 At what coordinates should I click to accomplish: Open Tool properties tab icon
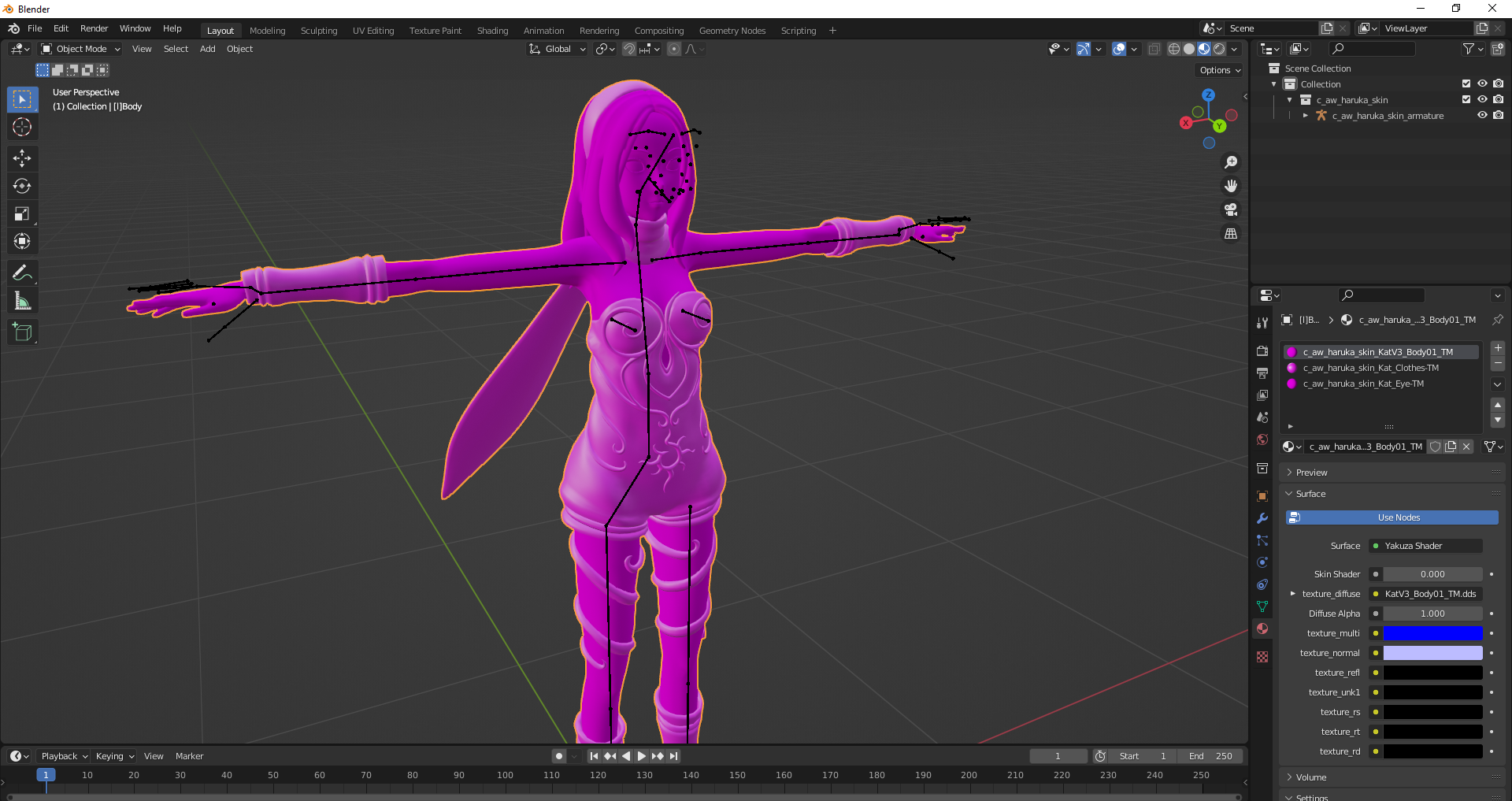[x=1262, y=323]
